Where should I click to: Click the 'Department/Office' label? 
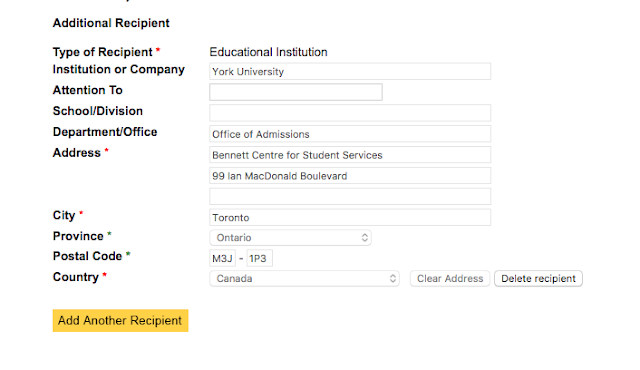pos(105,132)
